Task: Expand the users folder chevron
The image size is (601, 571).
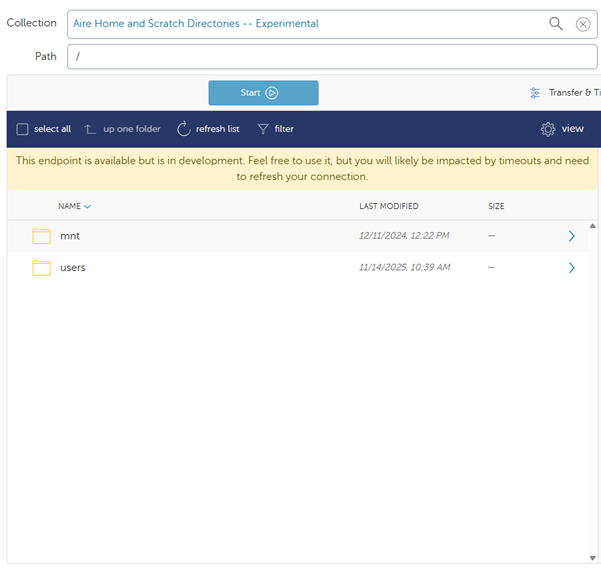Action: 572,268
